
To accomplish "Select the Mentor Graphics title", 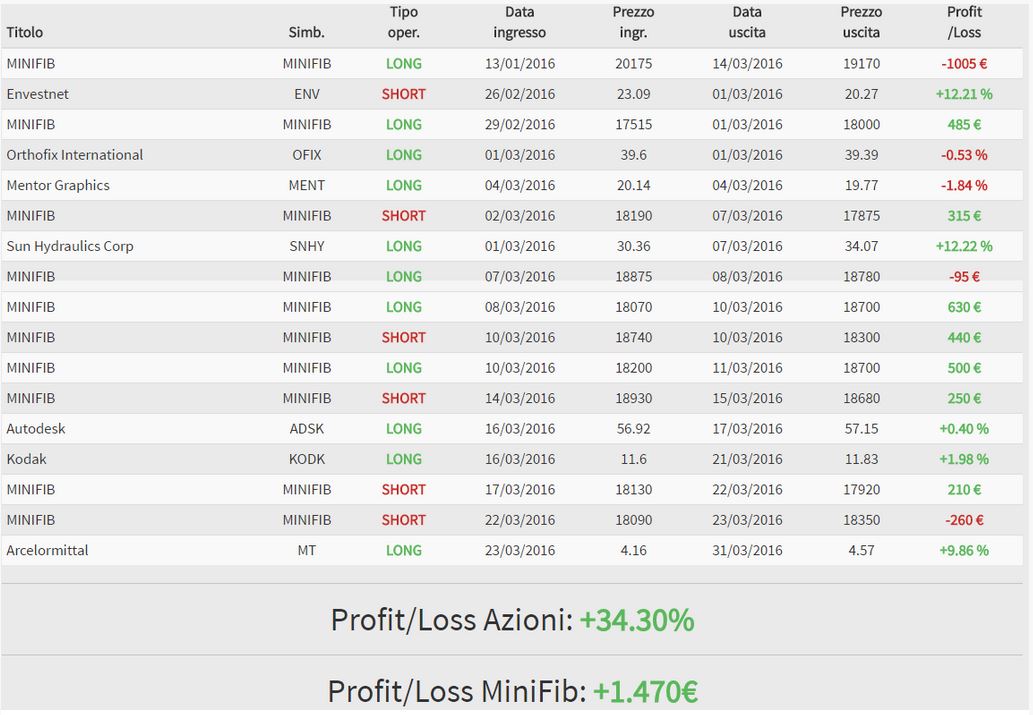I will click(x=58, y=185).
